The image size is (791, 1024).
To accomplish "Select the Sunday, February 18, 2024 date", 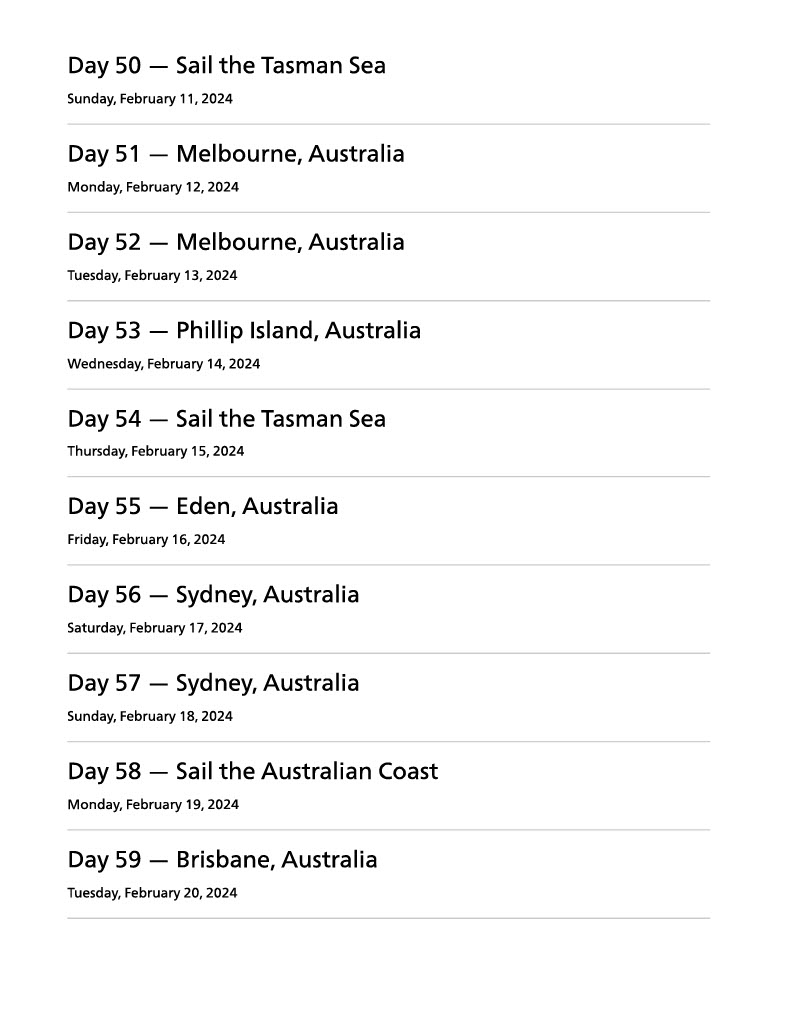I will pos(150,716).
